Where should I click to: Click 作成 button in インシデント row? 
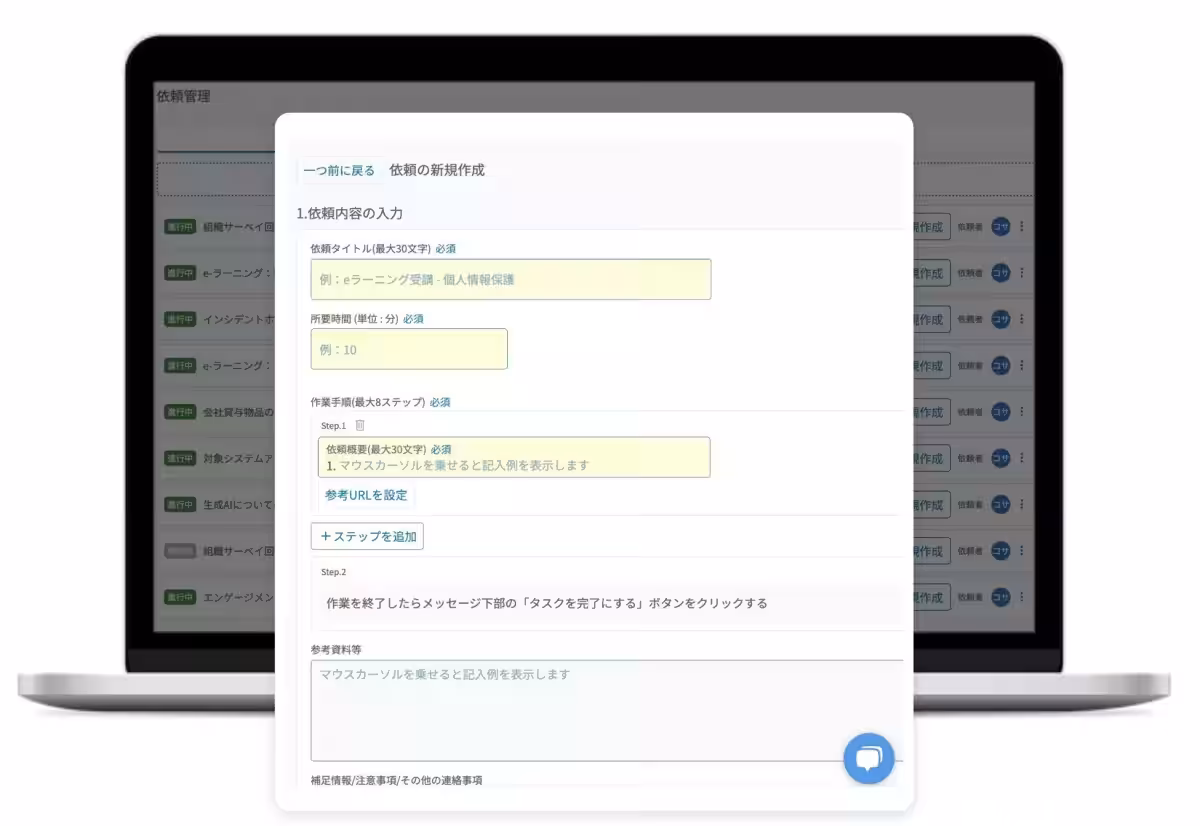(x=930, y=320)
